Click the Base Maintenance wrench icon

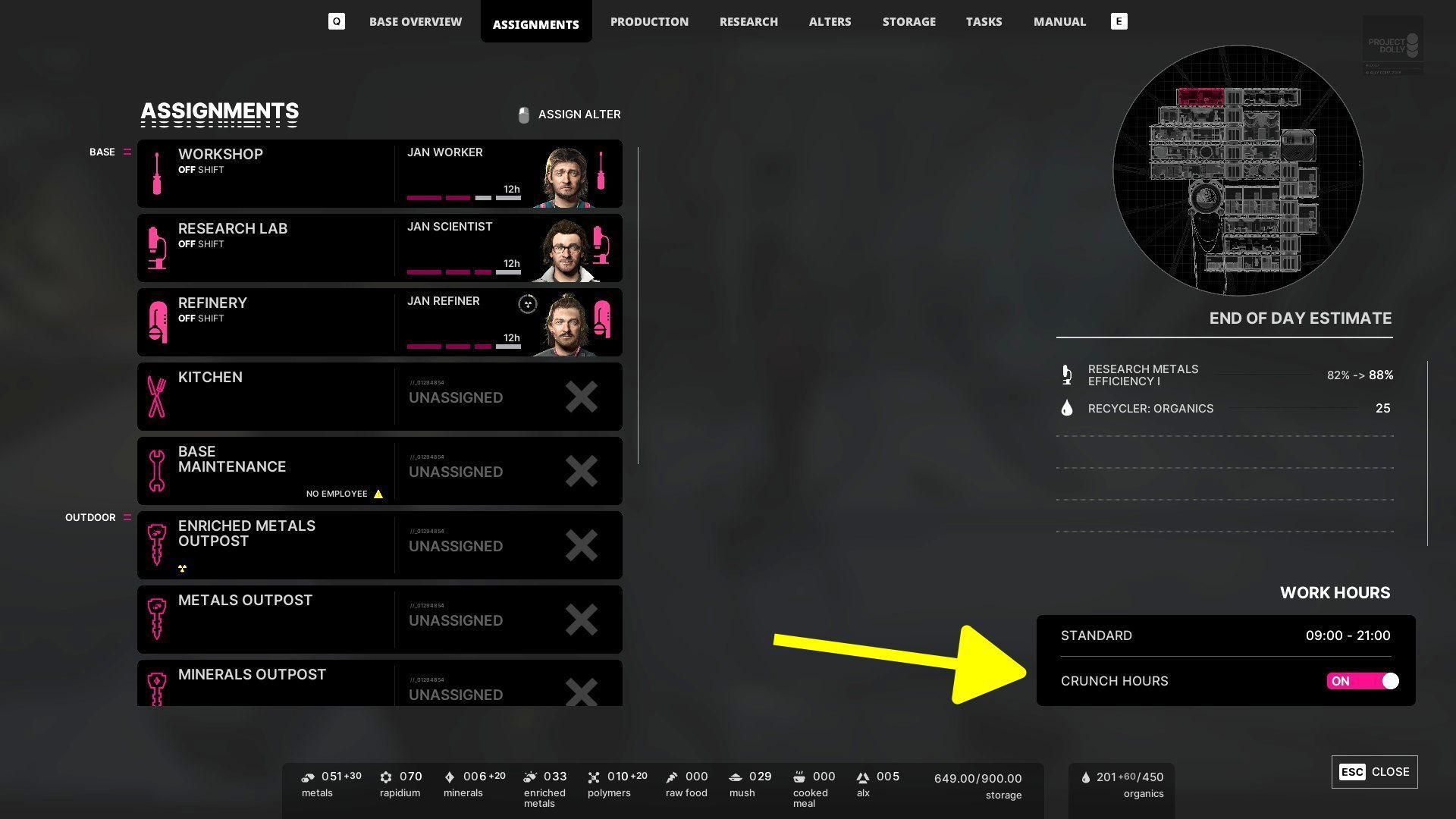point(157,471)
